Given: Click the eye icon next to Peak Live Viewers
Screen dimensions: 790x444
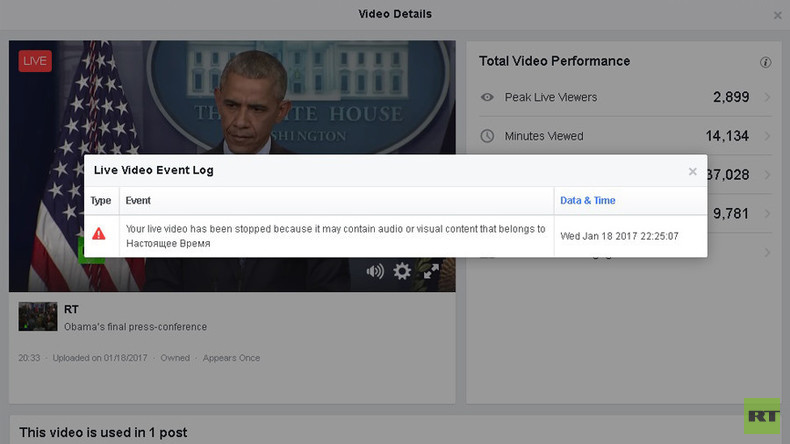Looking at the screenshot, I should coord(487,97).
